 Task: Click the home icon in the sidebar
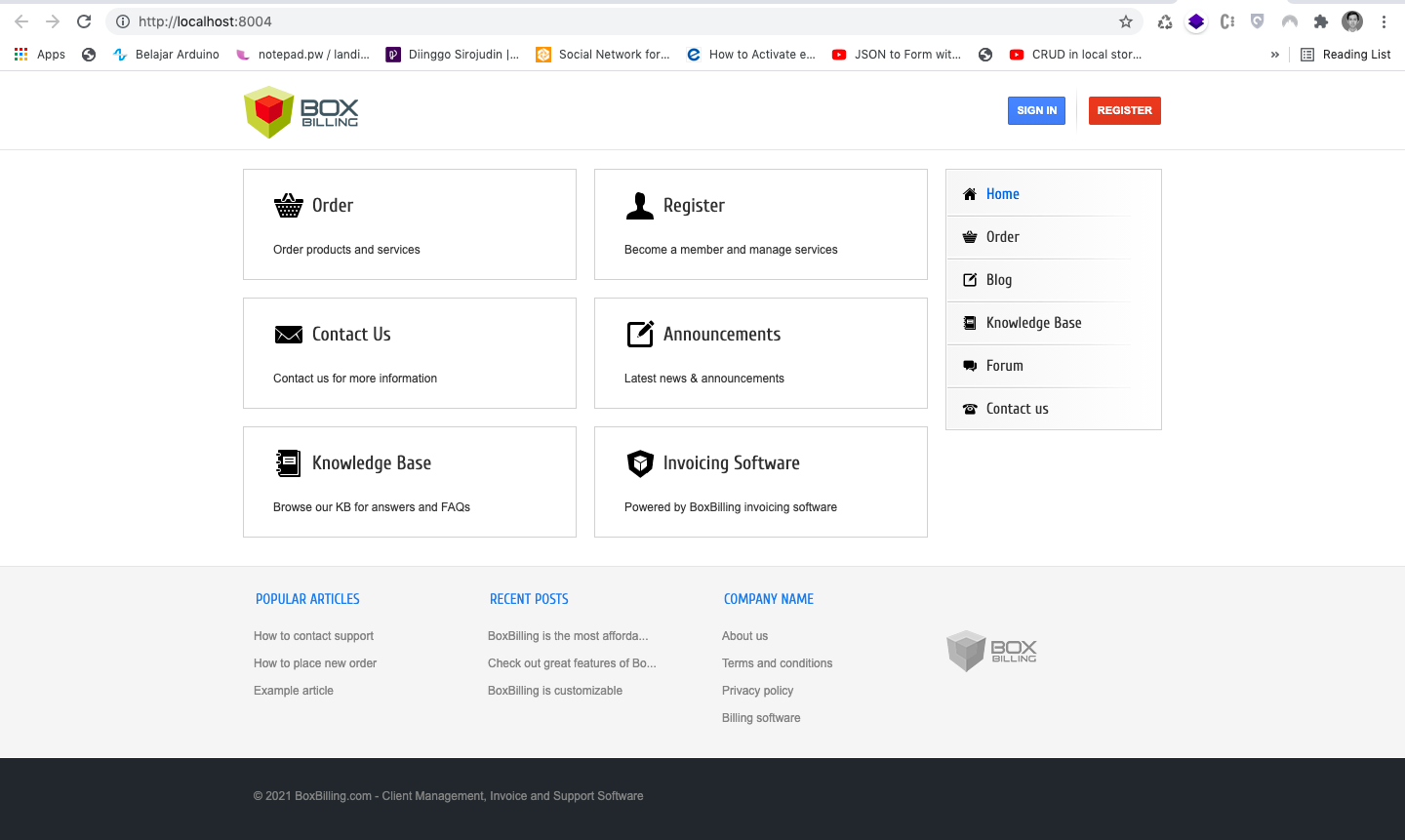pos(970,193)
